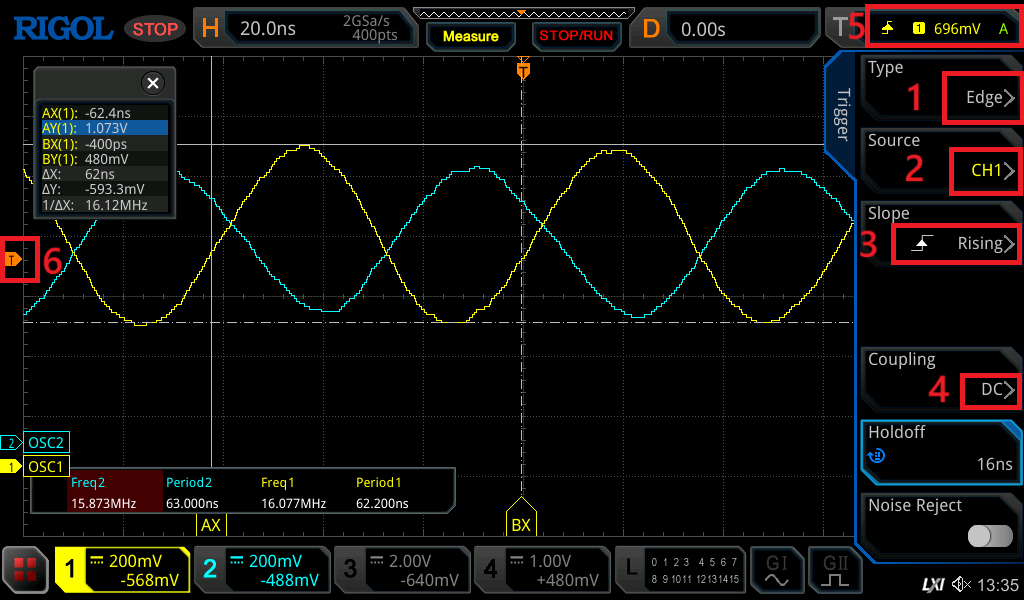The height and width of the screenshot is (600, 1024).
Task: Open the red grid main menu icon
Action: click(x=26, y=570)
